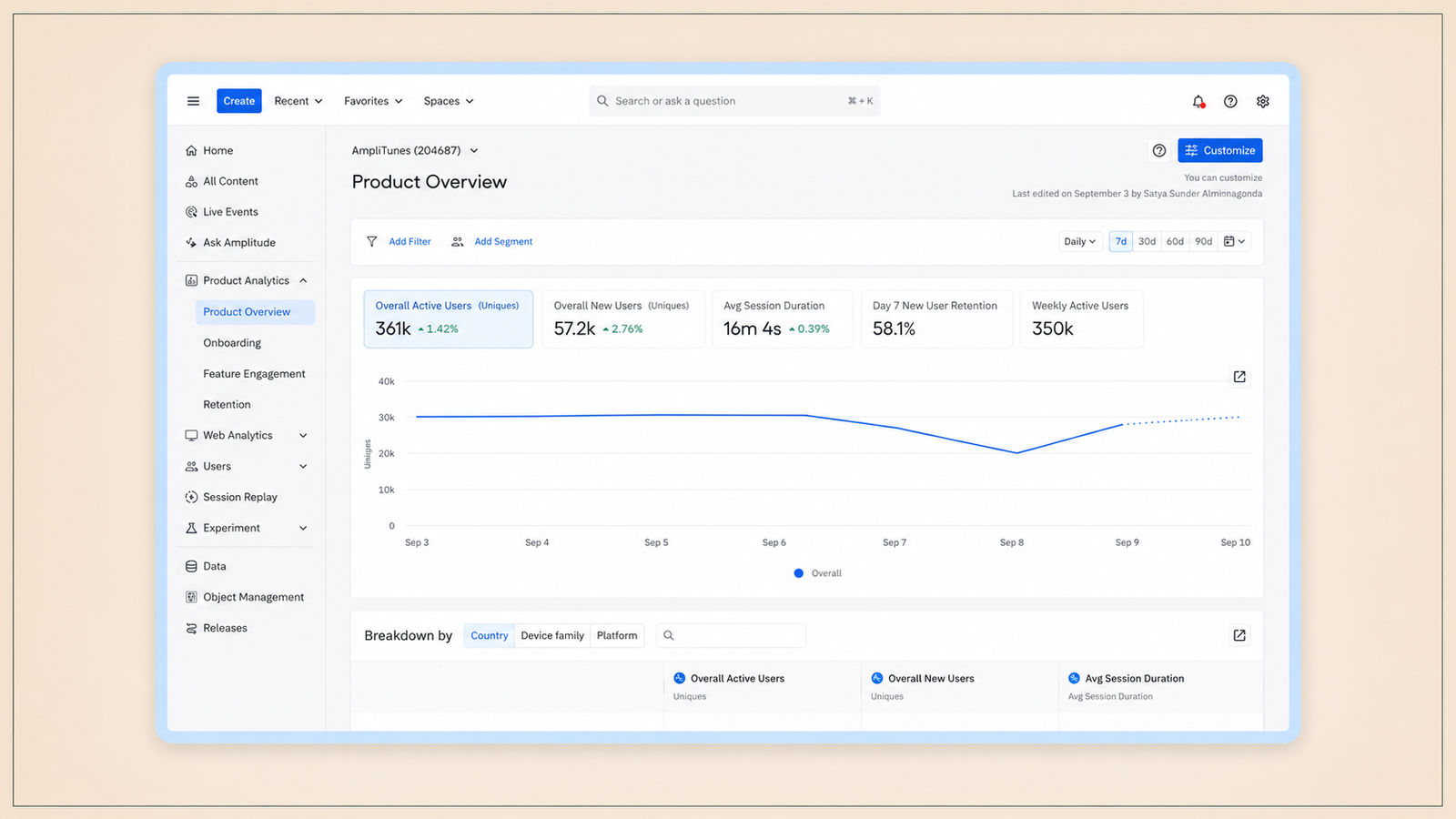
Task: Click the segment people icon
Action: (x=458, y=241)
